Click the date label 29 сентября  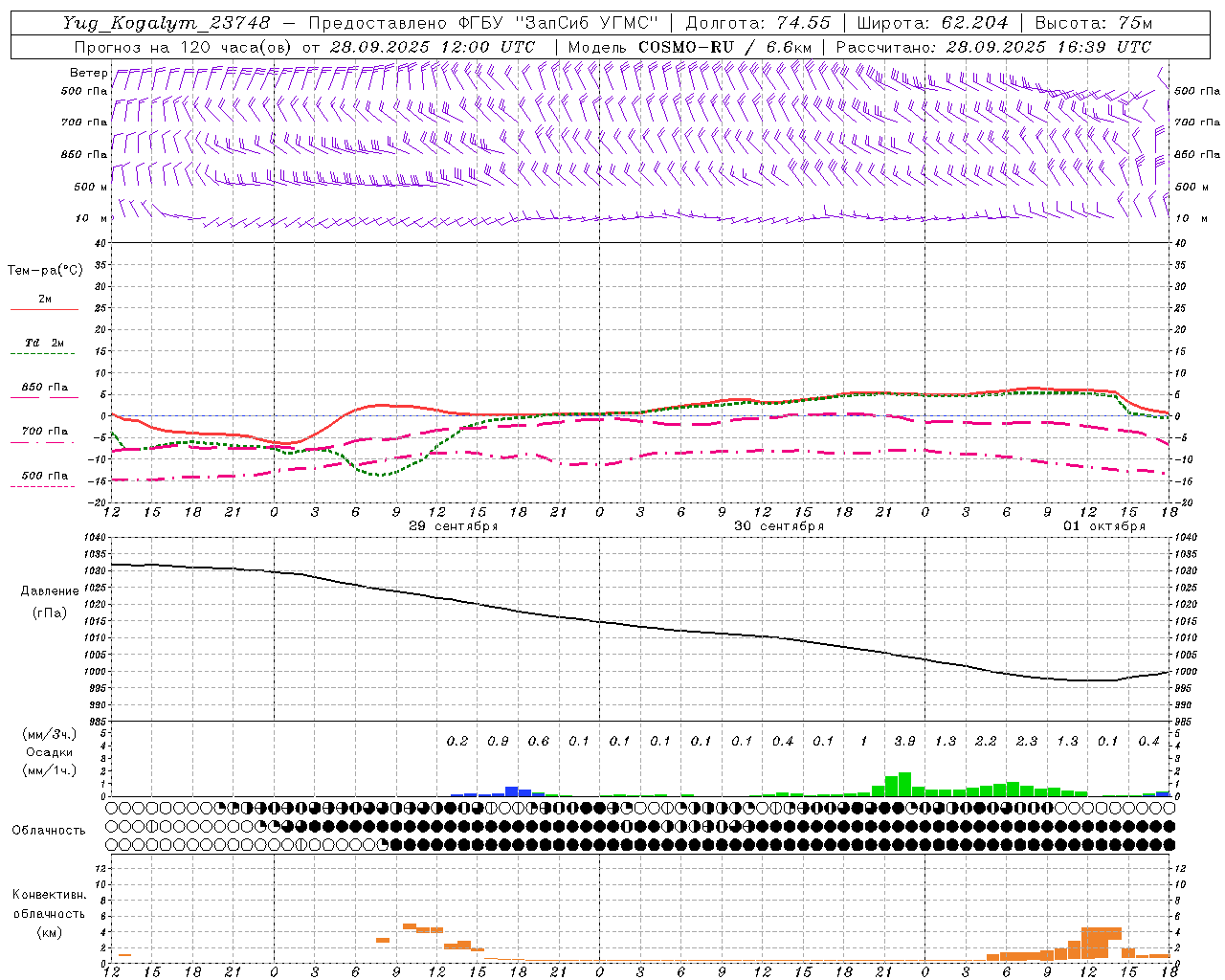pyautogui.click(x=454, y=526)
